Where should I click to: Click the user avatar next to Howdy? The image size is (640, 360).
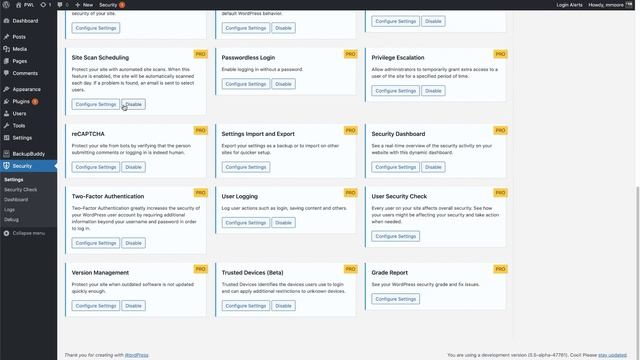[x=629, y=5]
